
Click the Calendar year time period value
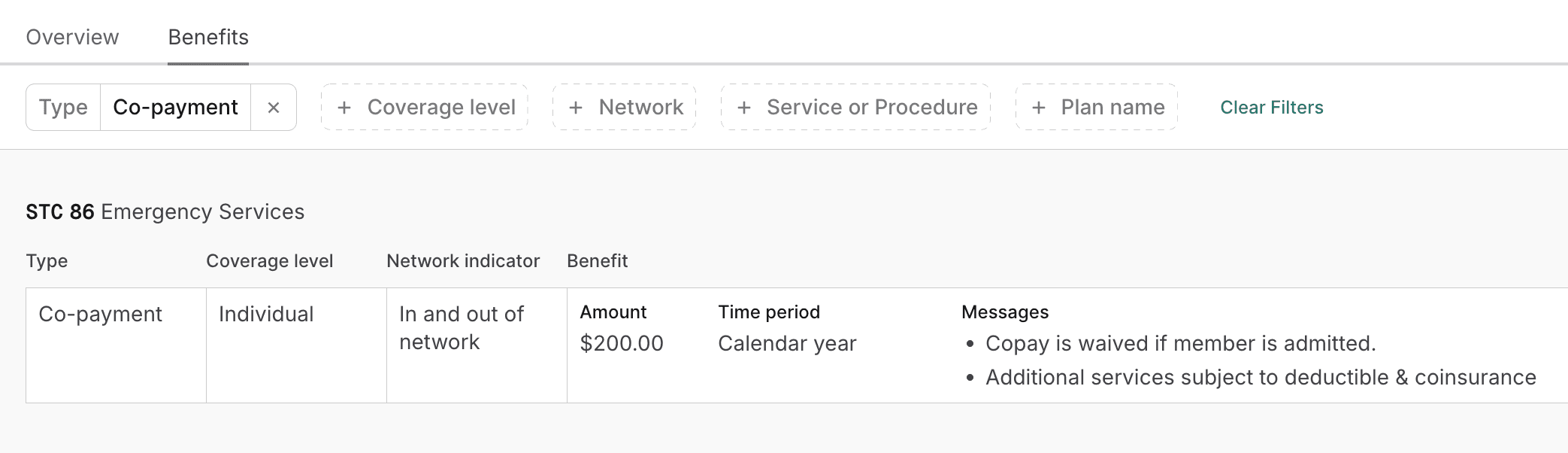point(787,344)
